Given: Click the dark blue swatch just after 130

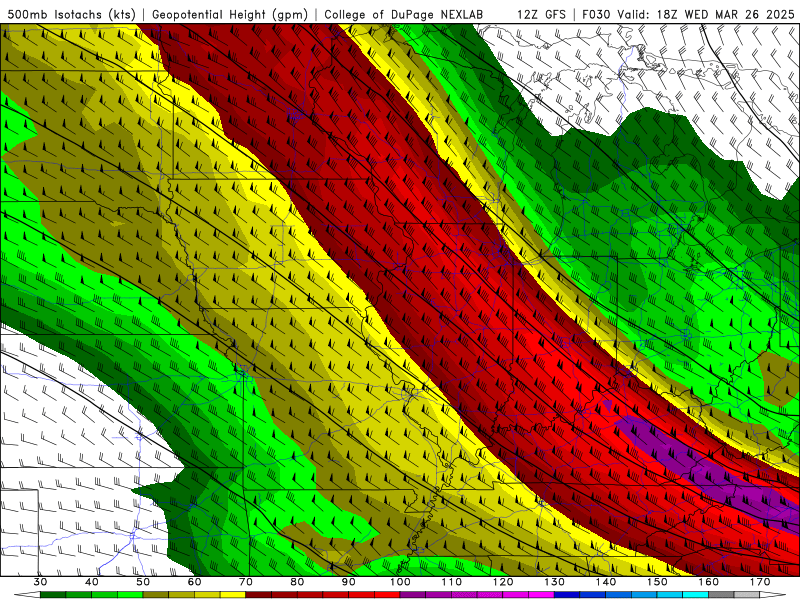Looking at the screenshot, I should coord(567,595).
